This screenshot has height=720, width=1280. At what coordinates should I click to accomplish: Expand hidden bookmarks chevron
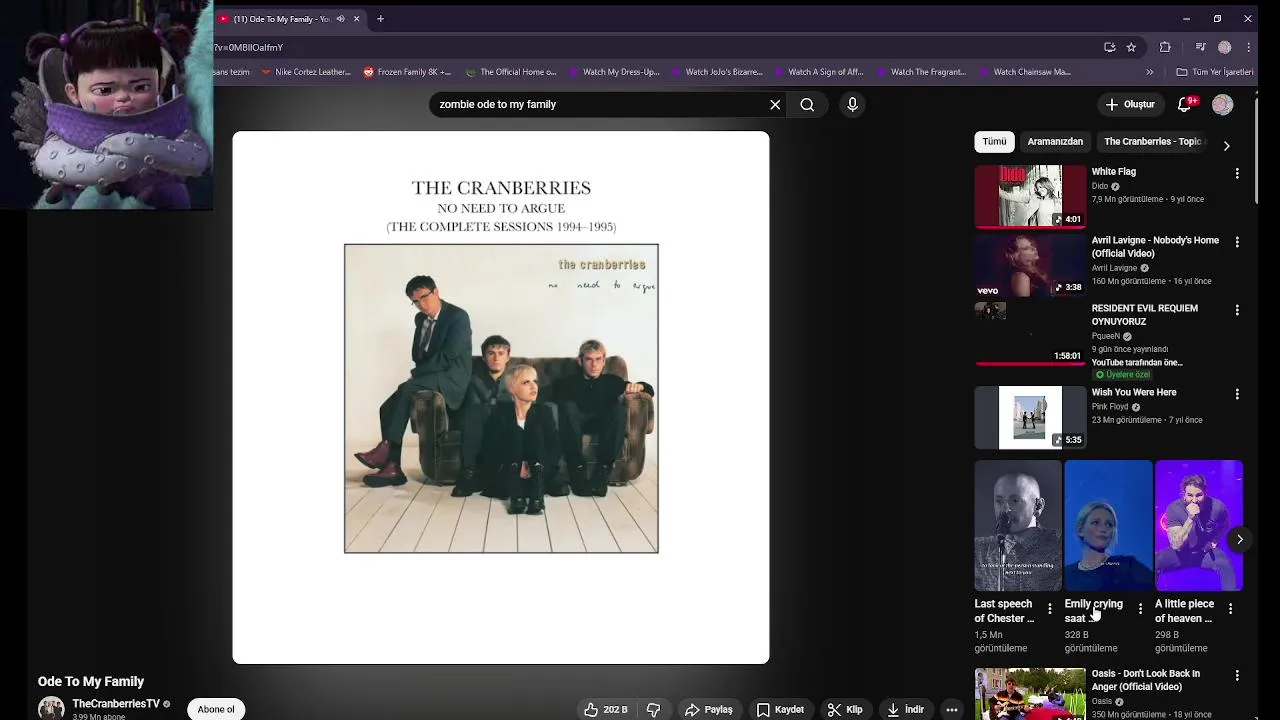point(1149,72)
